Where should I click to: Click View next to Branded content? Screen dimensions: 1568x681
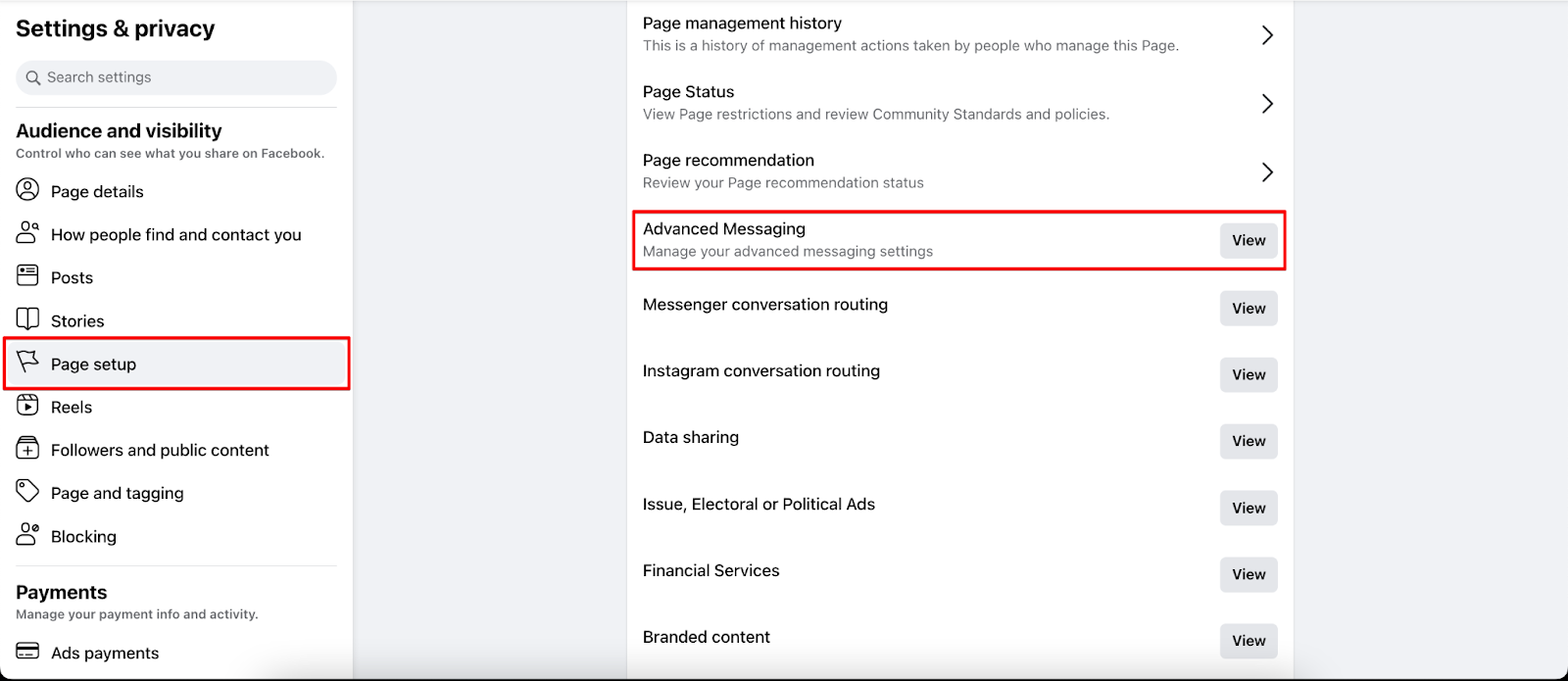[x=1249, y=641]
